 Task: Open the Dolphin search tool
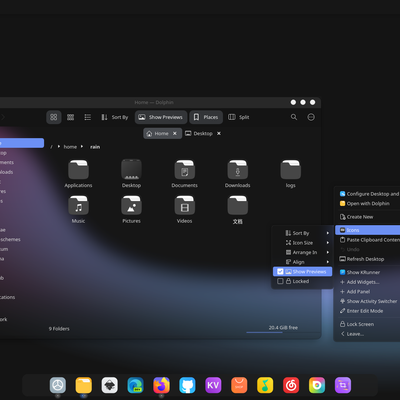coord(294,117)
